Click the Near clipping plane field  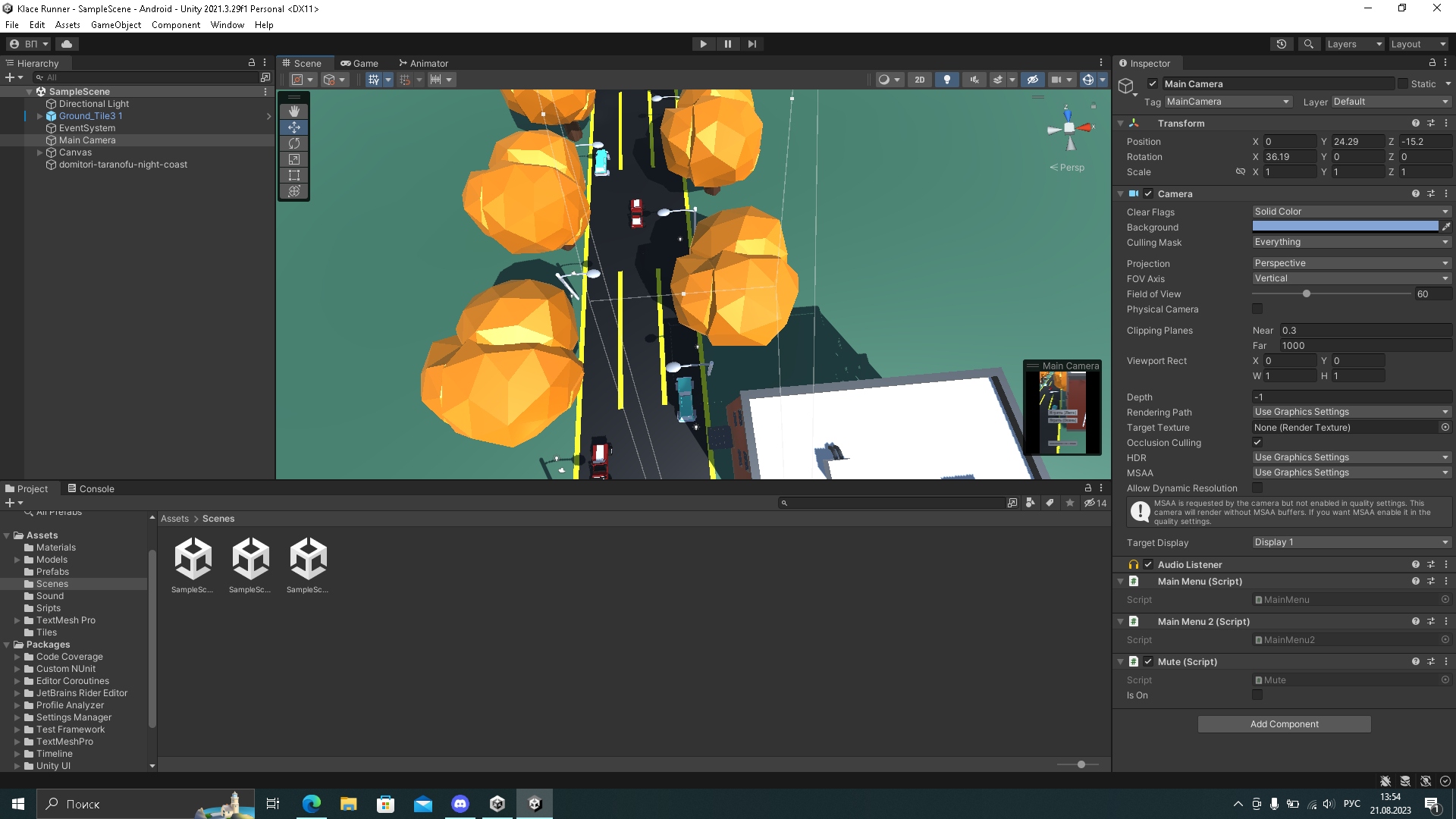coord(1365,331)
